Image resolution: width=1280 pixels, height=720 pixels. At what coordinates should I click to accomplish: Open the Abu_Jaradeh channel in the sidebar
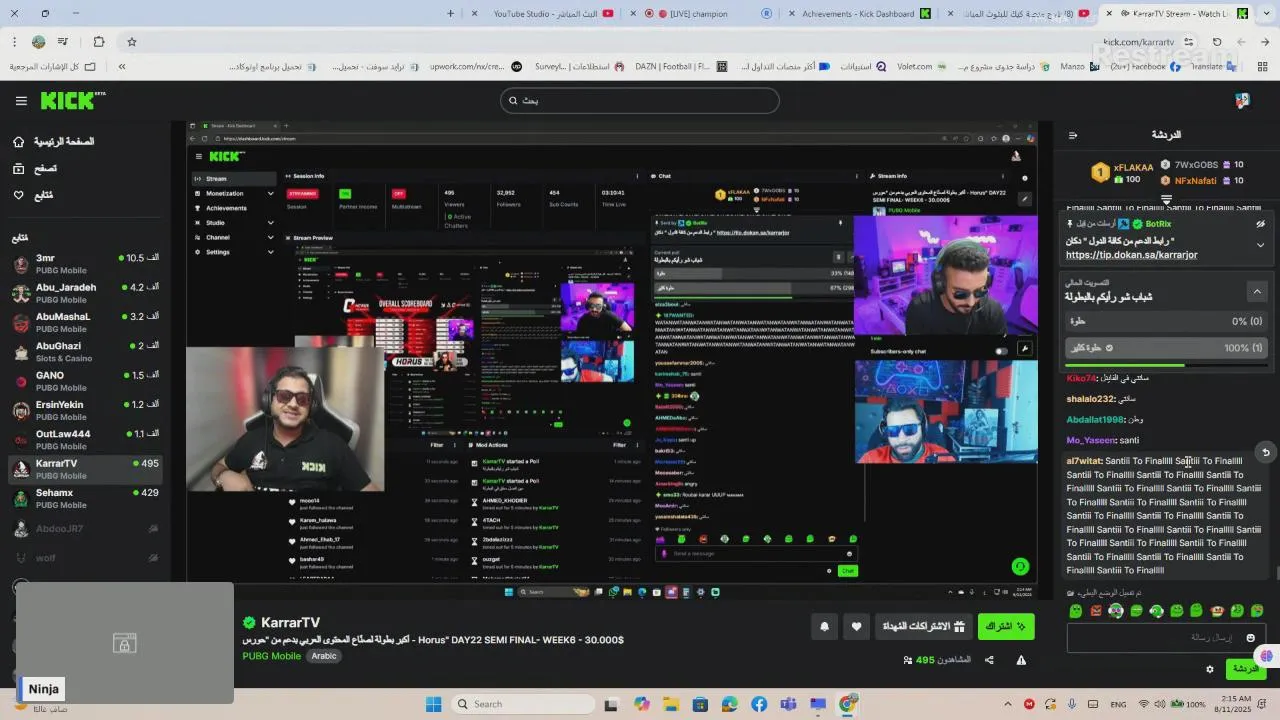(84, 293)
